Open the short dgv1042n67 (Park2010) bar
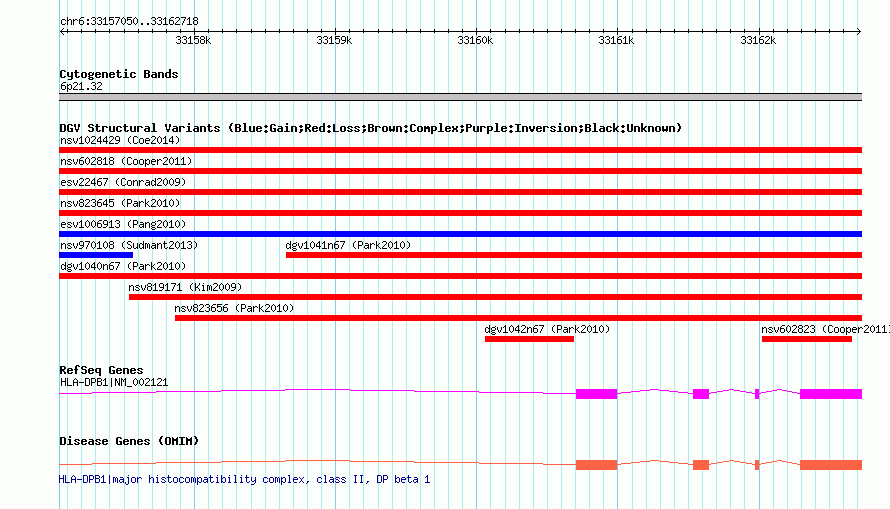The width and height of the screenshot is (890, 509). pyautogui.click(x=529, y=339)
